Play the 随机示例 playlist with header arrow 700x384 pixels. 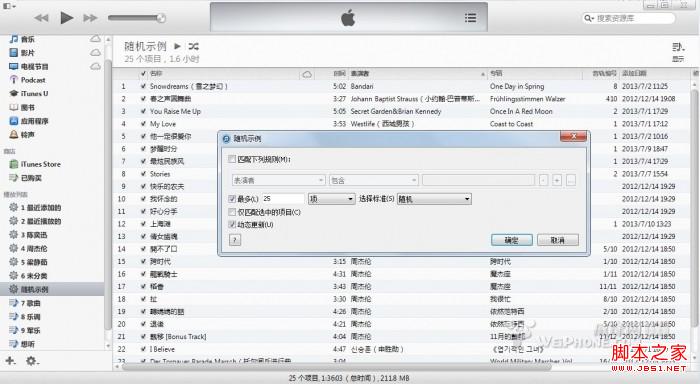tap(177, 46)
